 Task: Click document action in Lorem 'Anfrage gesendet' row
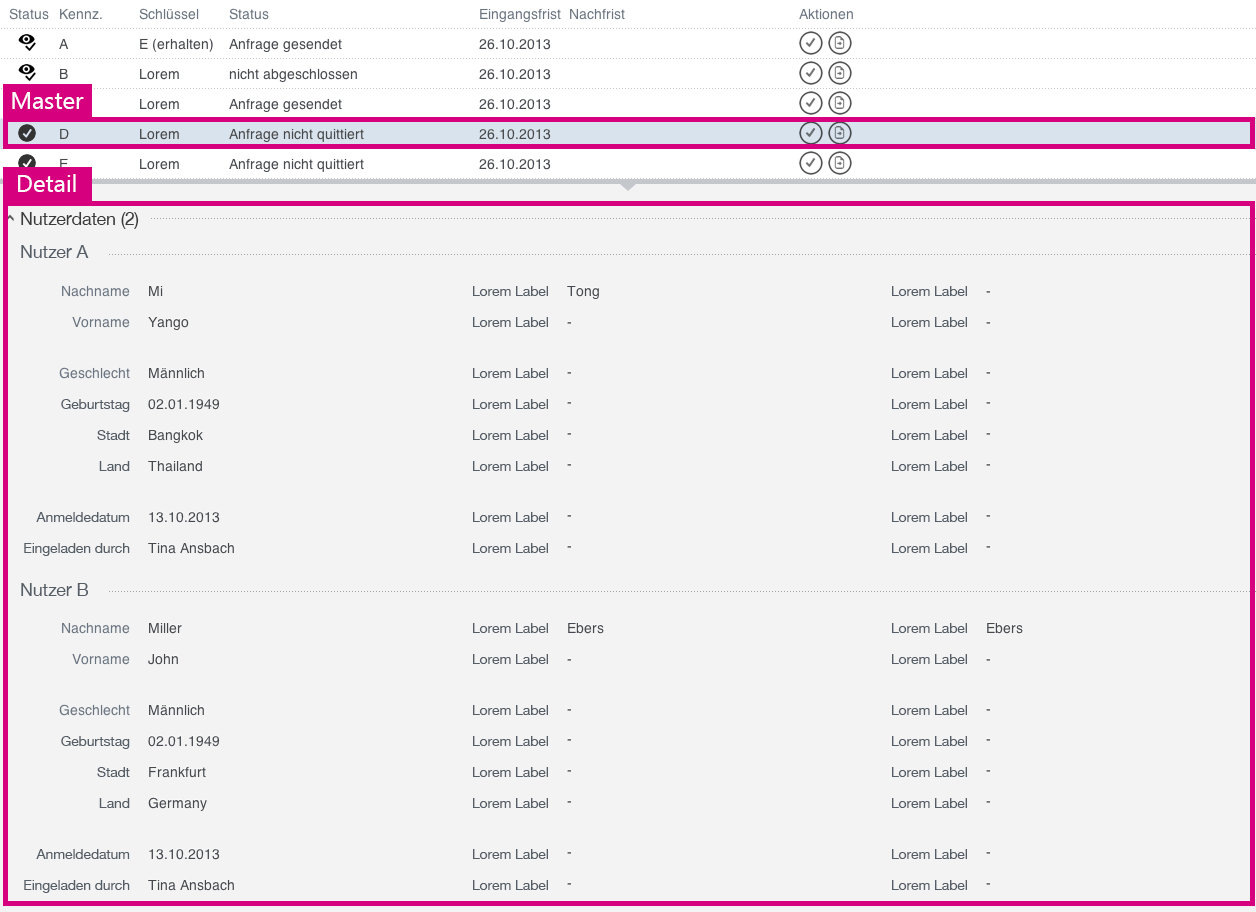(840, 103)
